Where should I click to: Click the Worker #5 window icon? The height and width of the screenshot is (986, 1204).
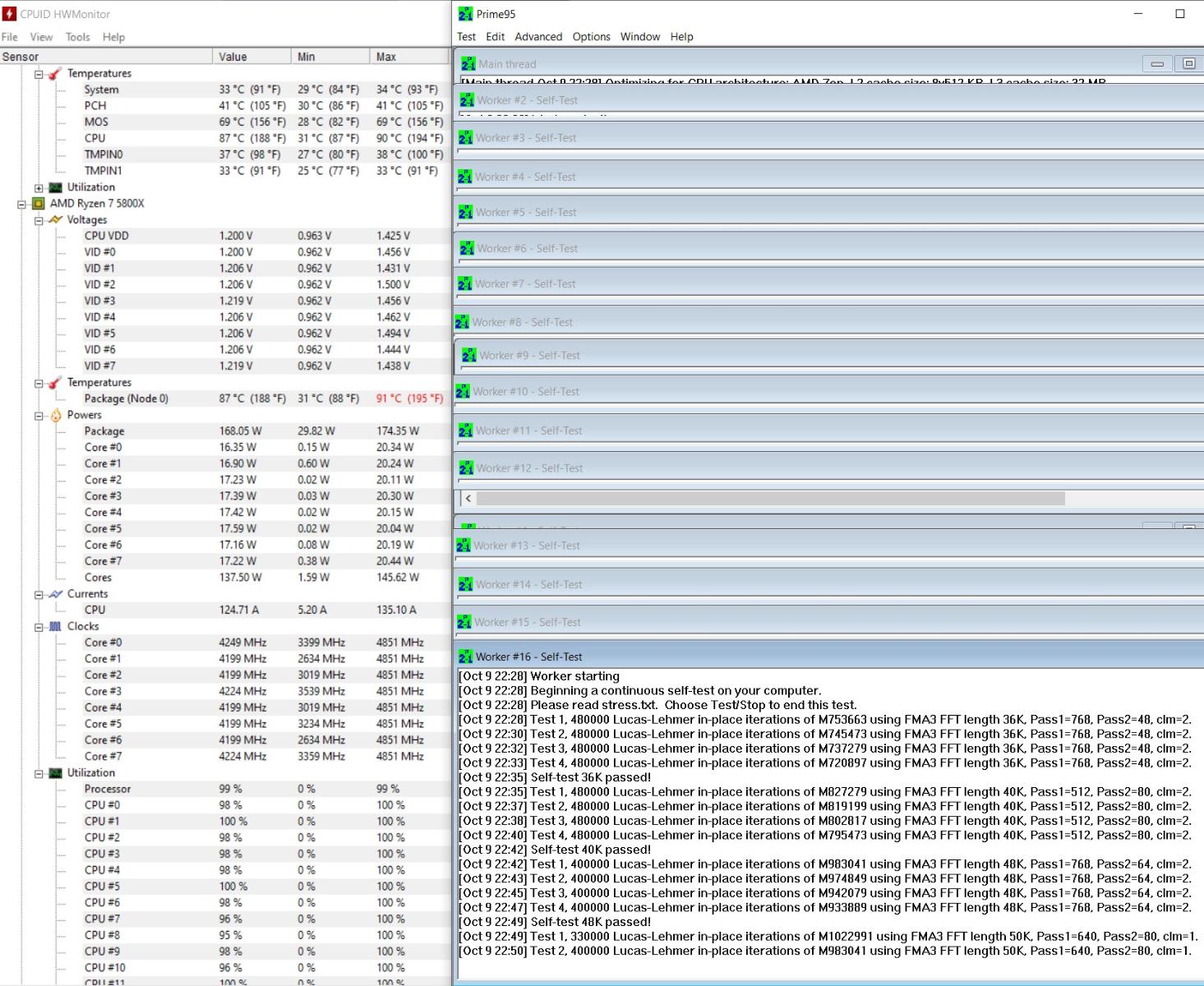click(x=466, y=212)
